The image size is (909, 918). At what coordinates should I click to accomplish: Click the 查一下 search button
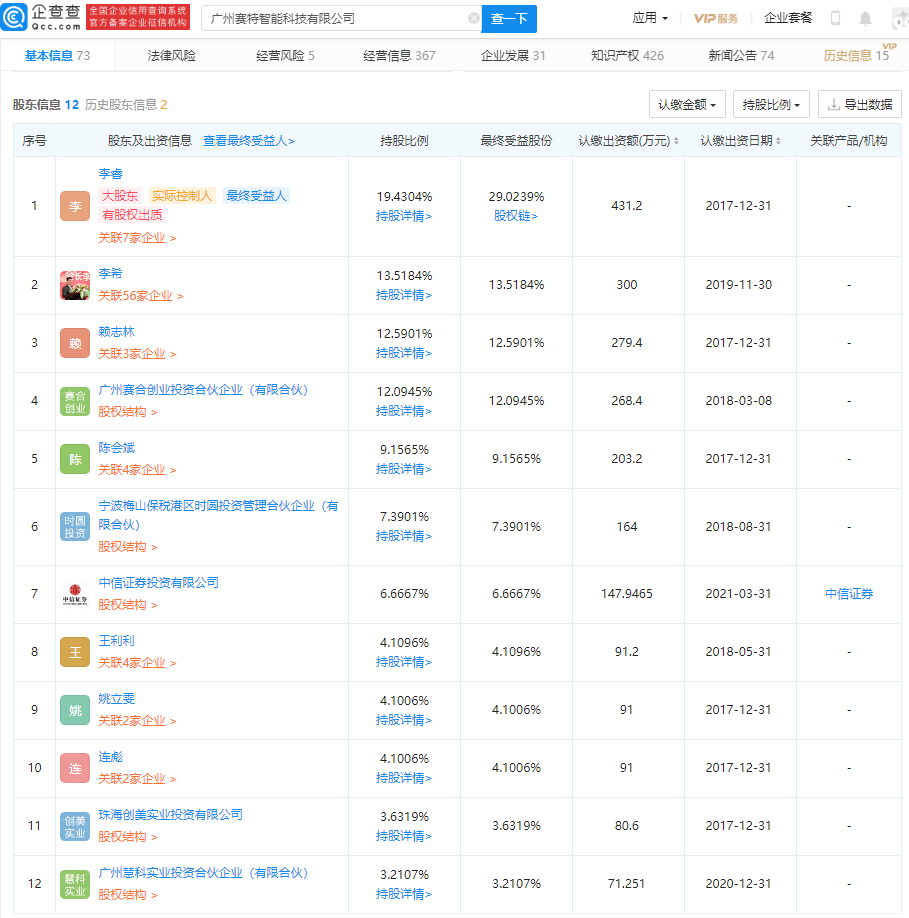(509, 19)
